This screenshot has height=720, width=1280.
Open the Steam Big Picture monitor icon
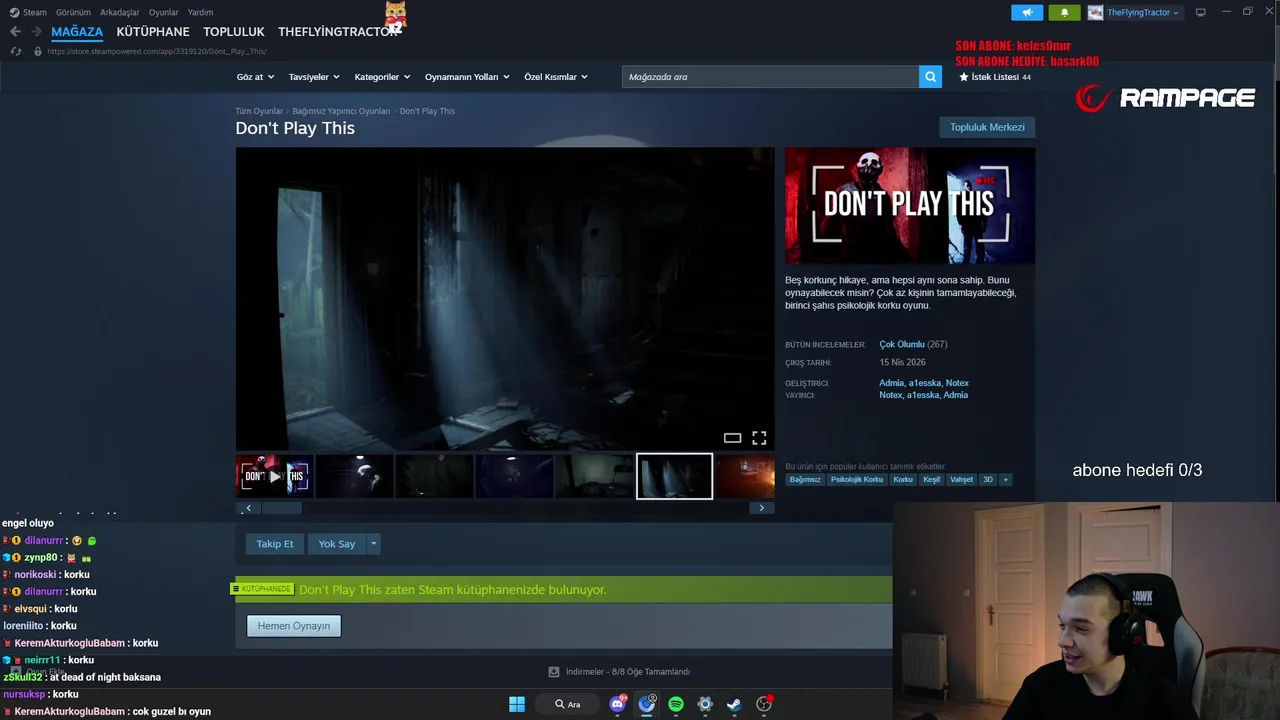[x=1200, y=12]
